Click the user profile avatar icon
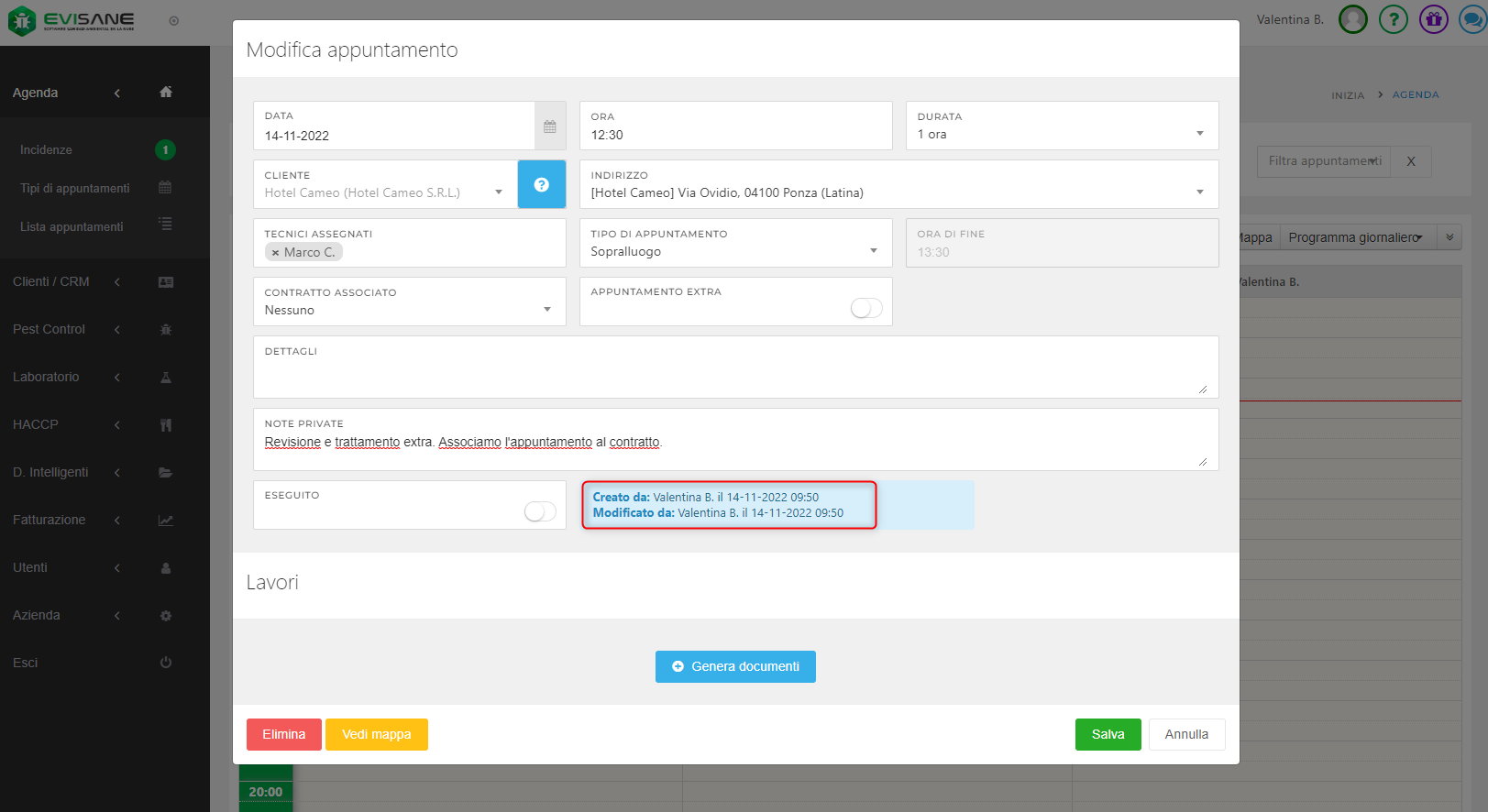The height and width of the screenshot is (812, 1488). (1353, 19)
